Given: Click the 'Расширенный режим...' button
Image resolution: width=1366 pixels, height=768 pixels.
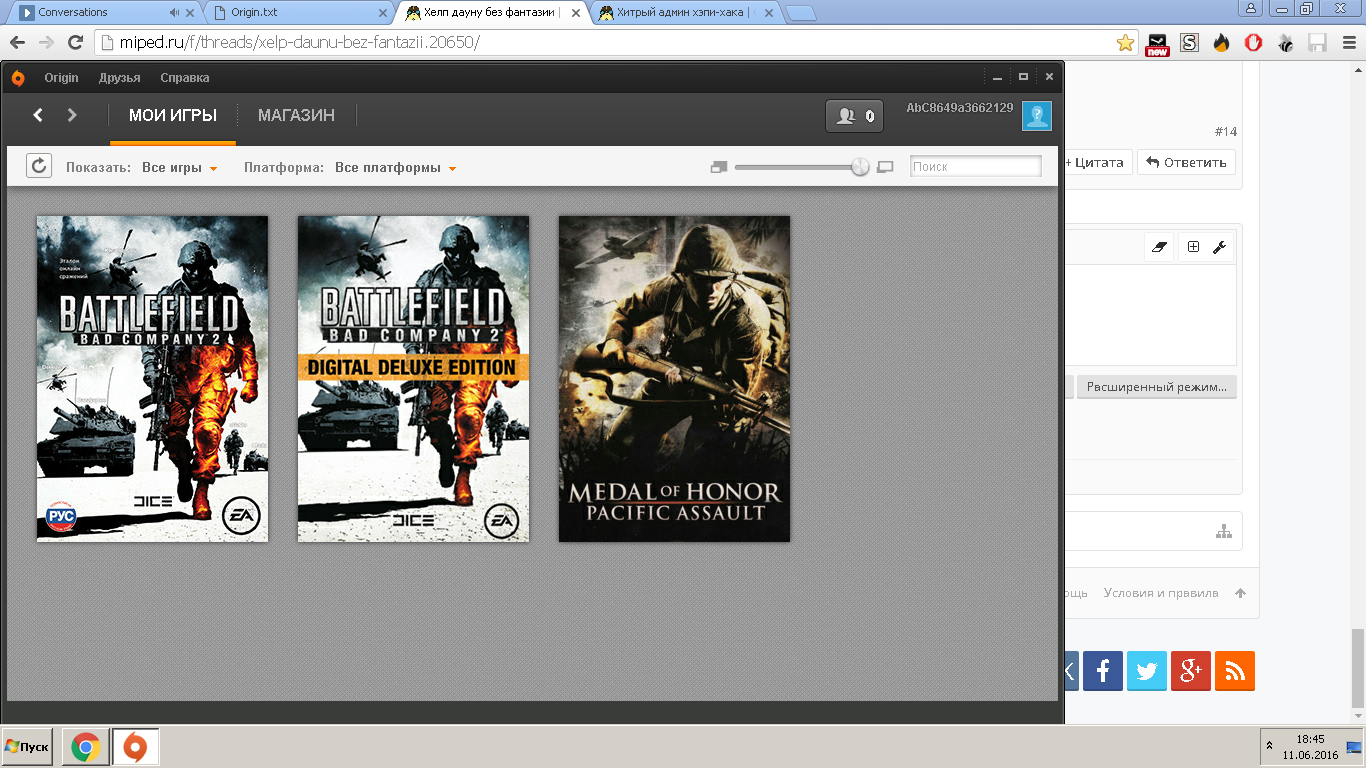Looking at the screenshot, I should coord(1157,387).
